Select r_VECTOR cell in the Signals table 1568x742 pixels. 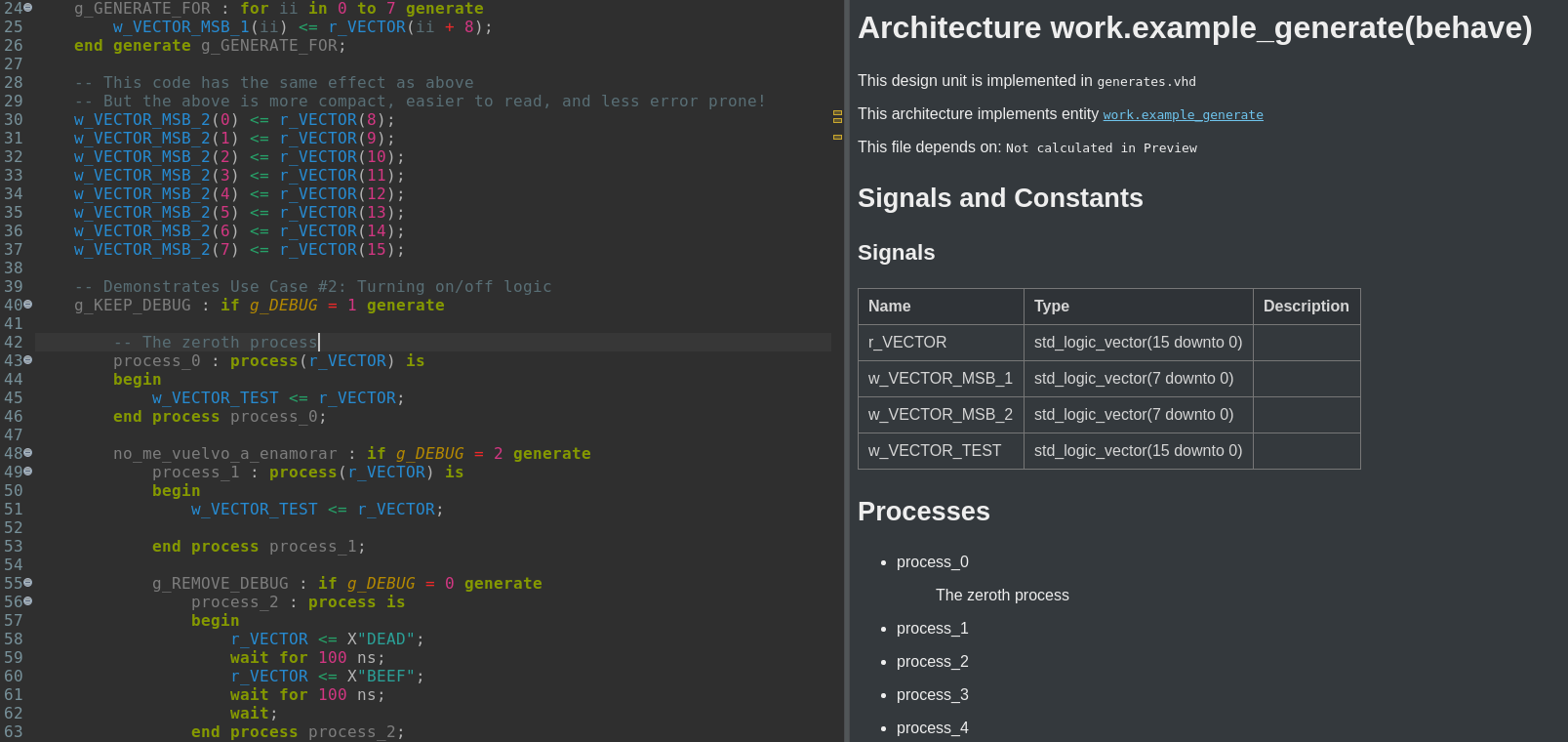(x=941, y=343)
